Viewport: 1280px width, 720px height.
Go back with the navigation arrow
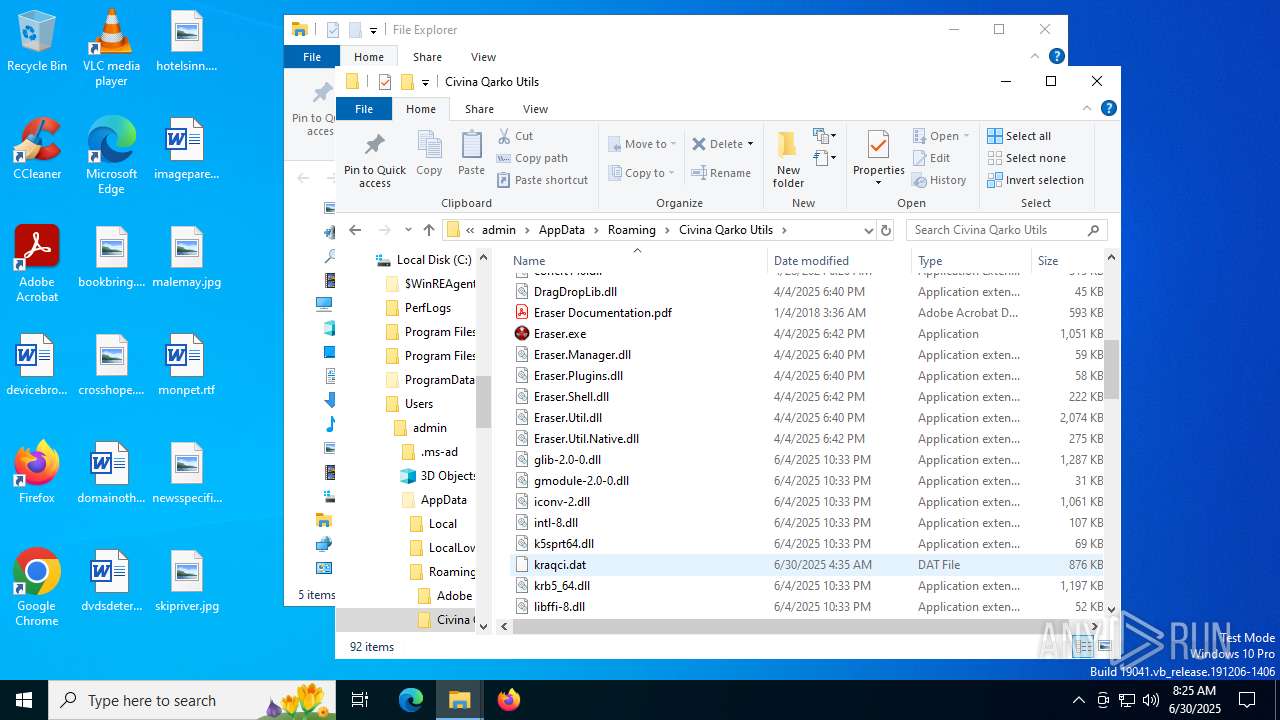[355, 230]
